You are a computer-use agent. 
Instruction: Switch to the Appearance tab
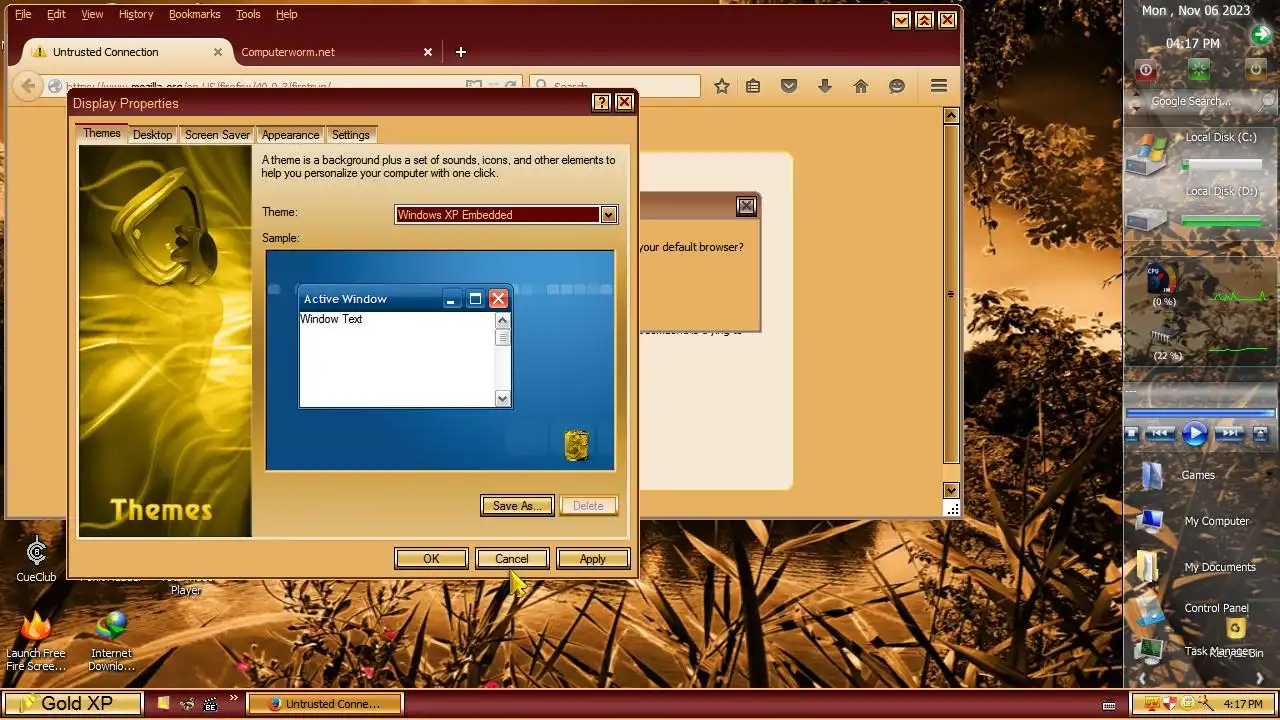[290, 135]
